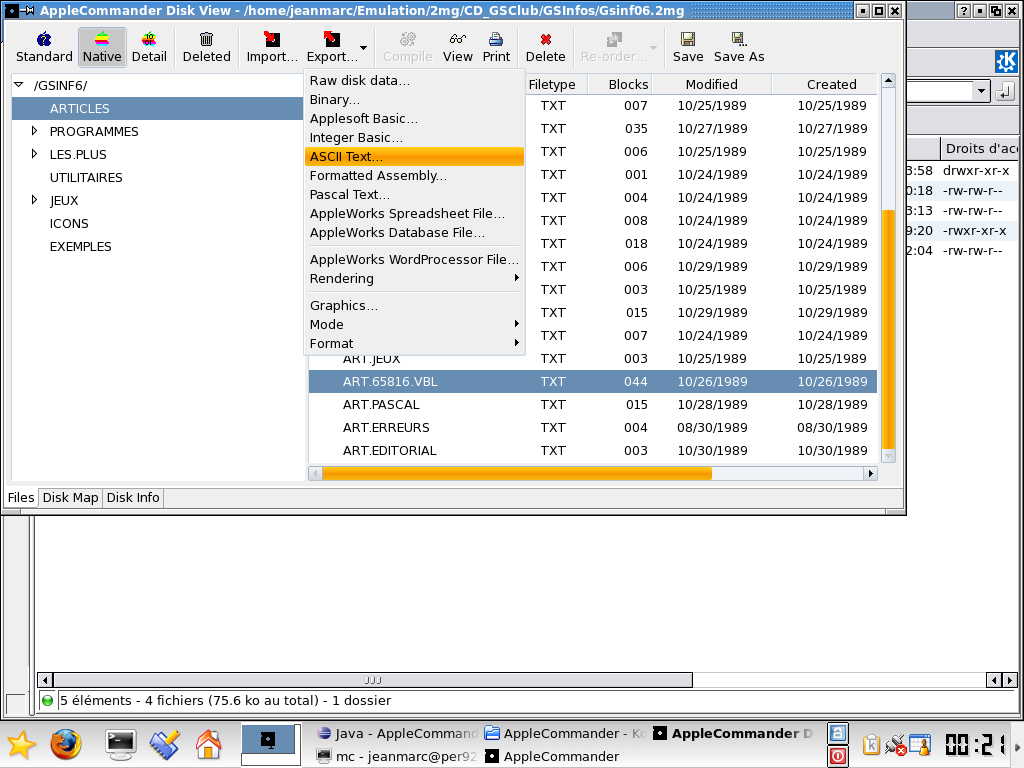This screenshot has height=768, width=1024.
Task: Click the file list vertical scrollbar thumb
Action: (888, 330)
